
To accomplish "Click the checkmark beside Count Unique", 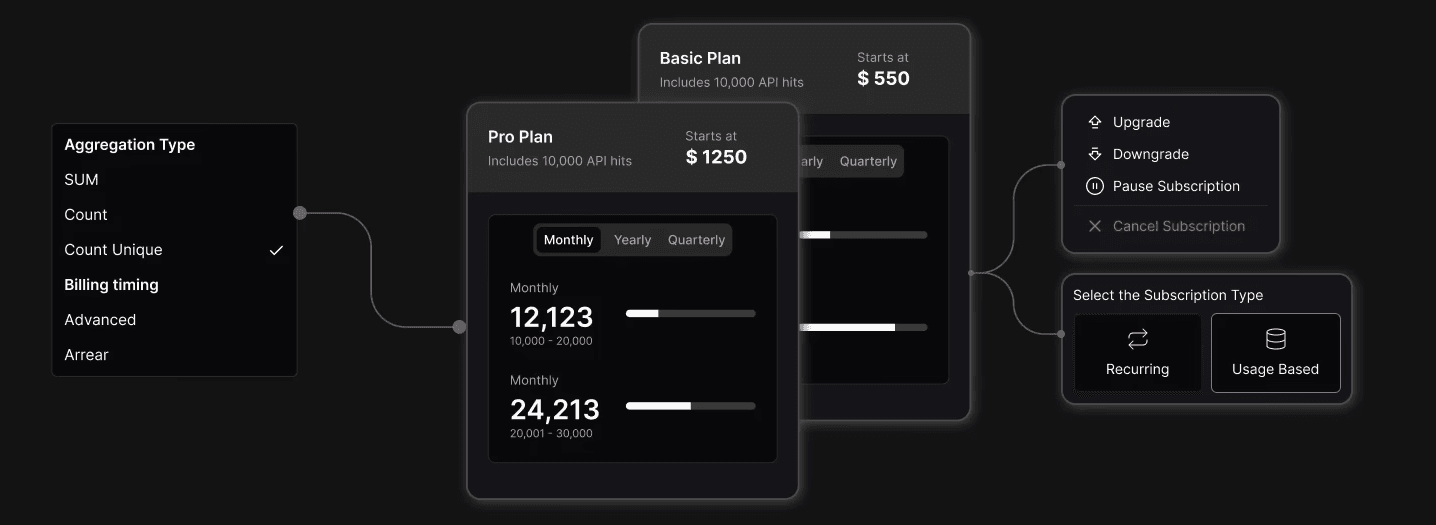I will click(277, 250).
